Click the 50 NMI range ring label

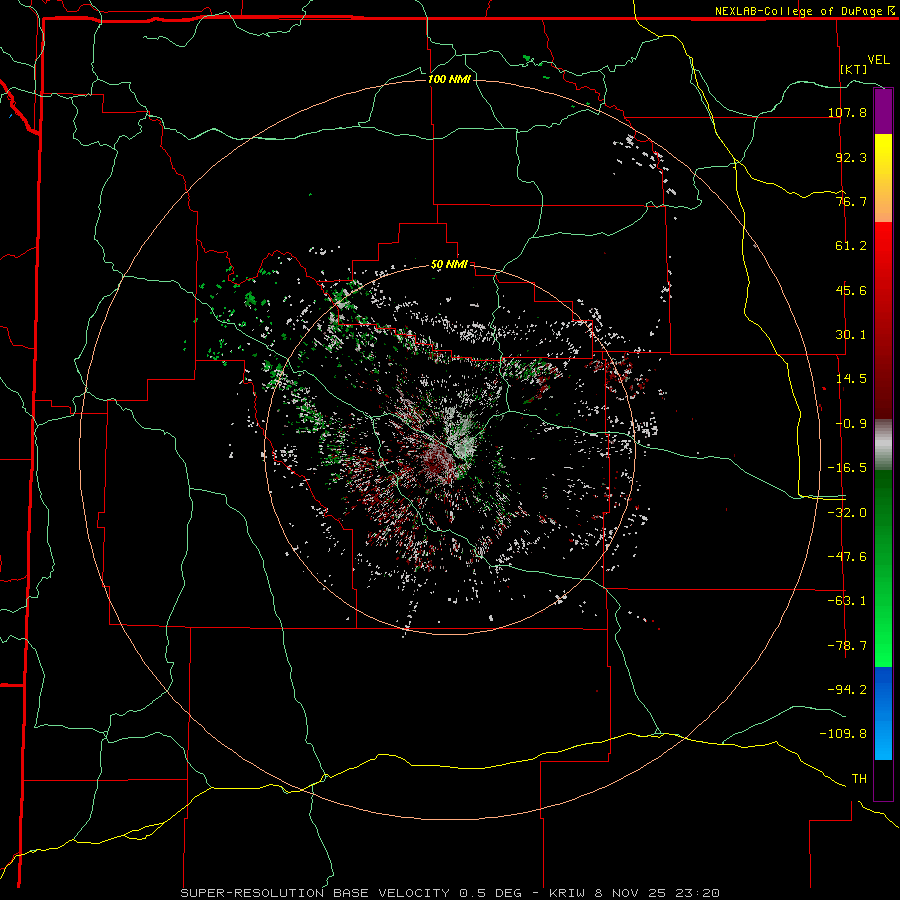tap(449, 265)
